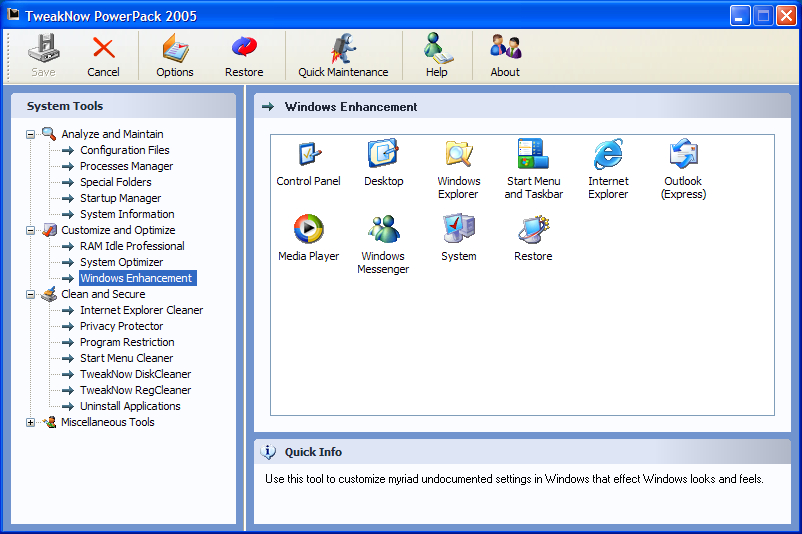Collapse the Clean and Secure tree node
Screen dimensions: 802x534
pos(31,295)
